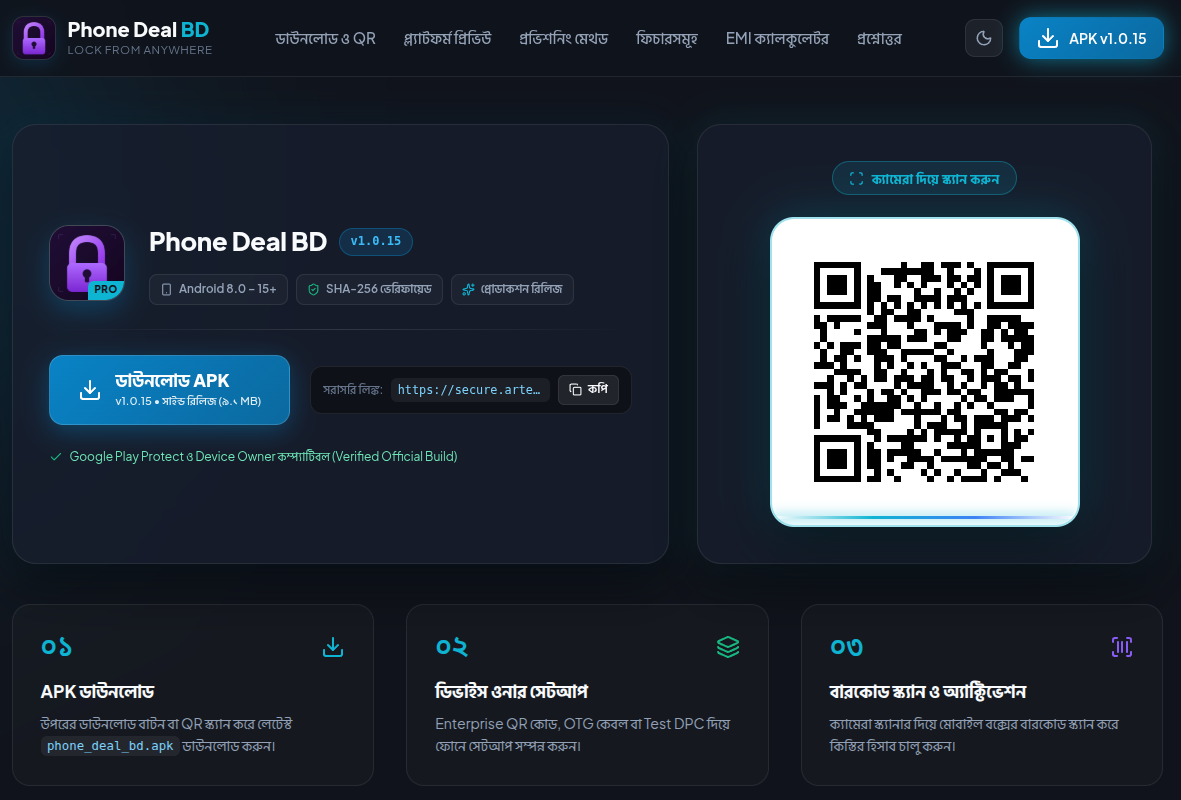Toggle dark mode with the moon icon
Viewport: 1181px width, 800px height.
tap(984, 38)
